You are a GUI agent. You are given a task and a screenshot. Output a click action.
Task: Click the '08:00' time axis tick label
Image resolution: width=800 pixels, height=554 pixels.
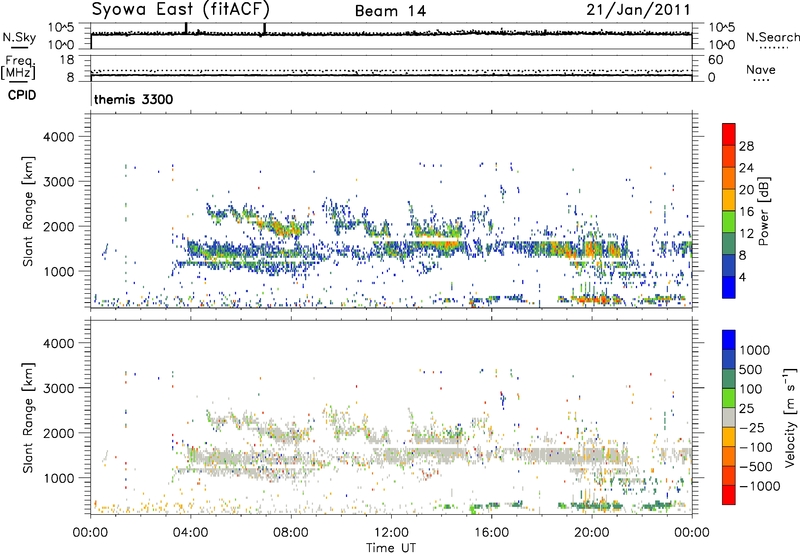pyautogui.click(x=290, y=533)
